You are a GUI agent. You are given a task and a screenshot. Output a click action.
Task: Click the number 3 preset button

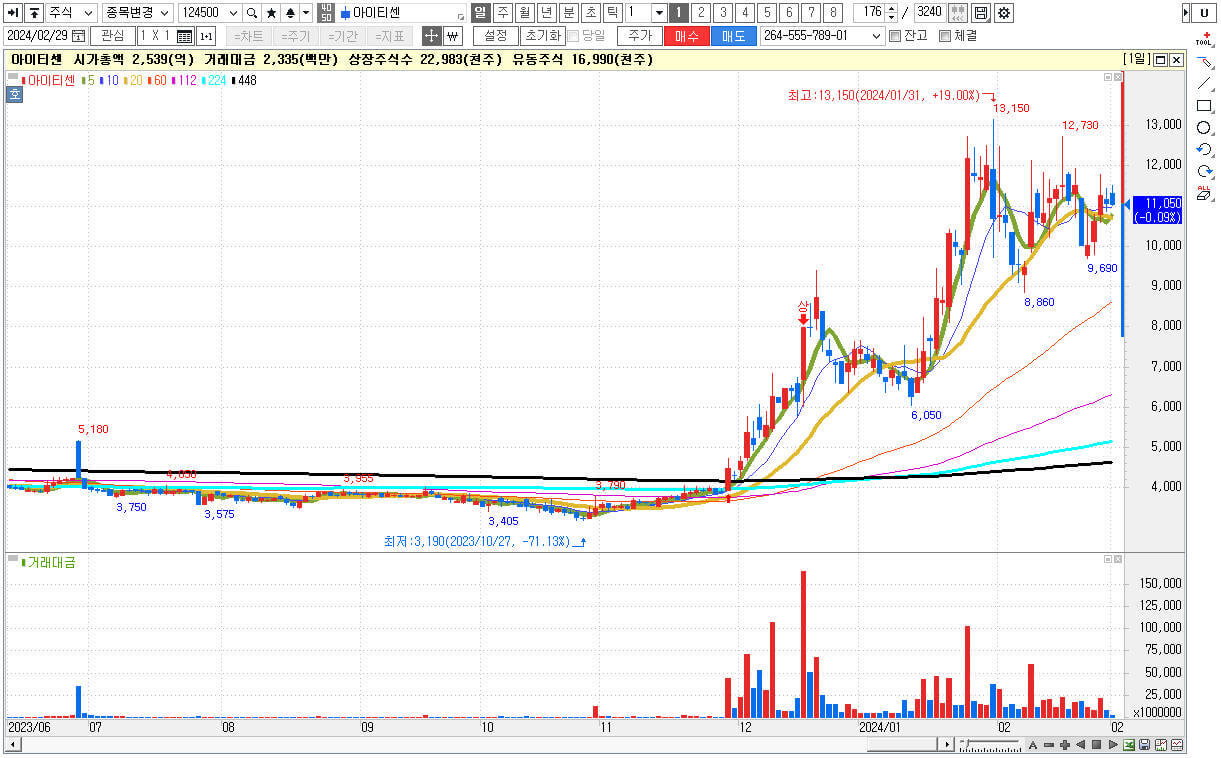point(723,13)
